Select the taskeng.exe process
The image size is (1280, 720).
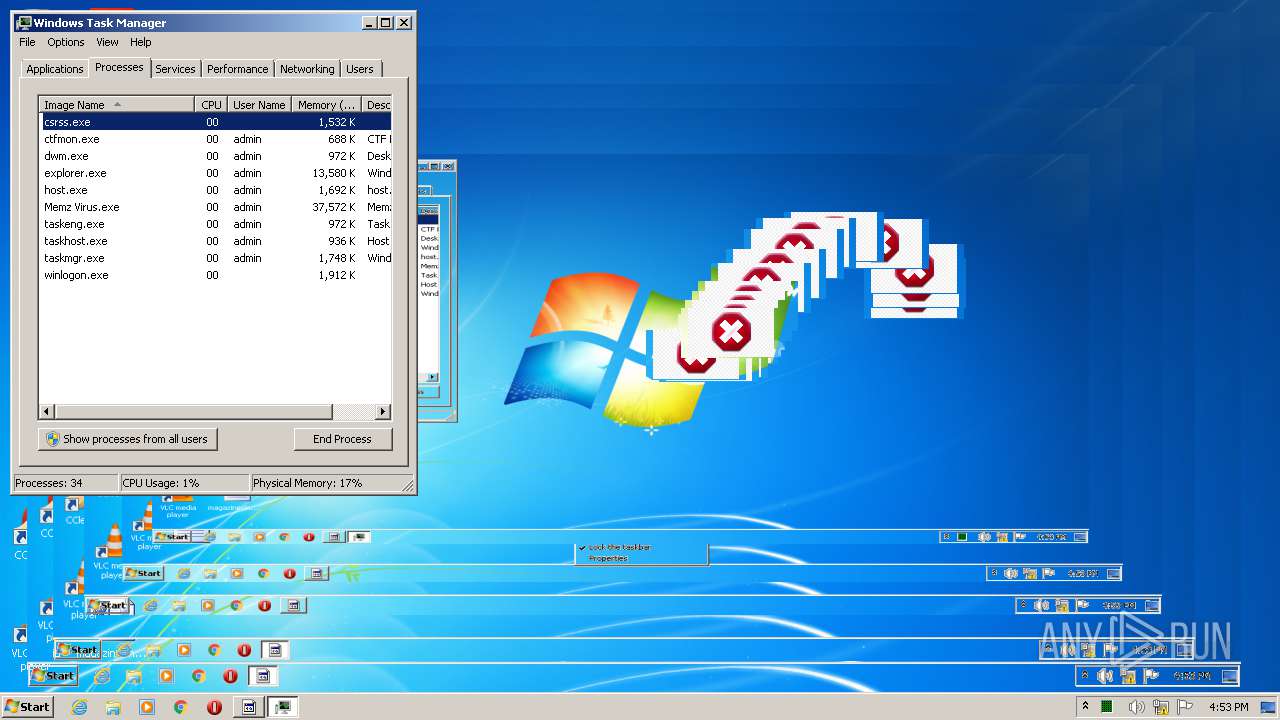click(x=215, y=224)
